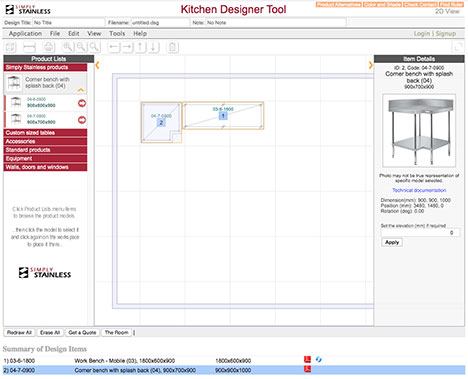Click The Room button

coord(116,332)
